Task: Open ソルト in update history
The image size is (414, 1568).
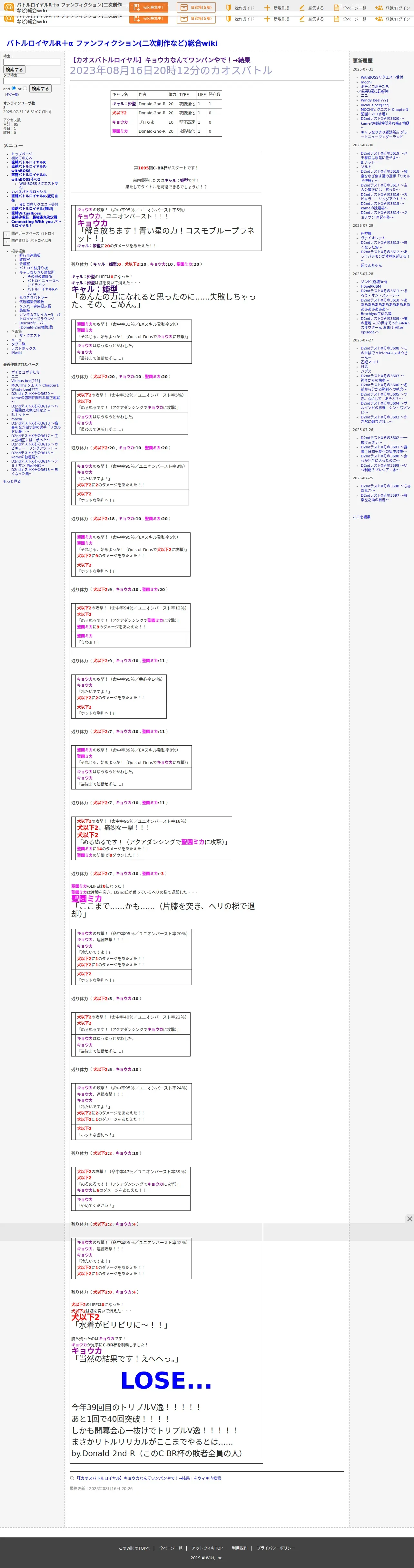Action: pos(365,167)
